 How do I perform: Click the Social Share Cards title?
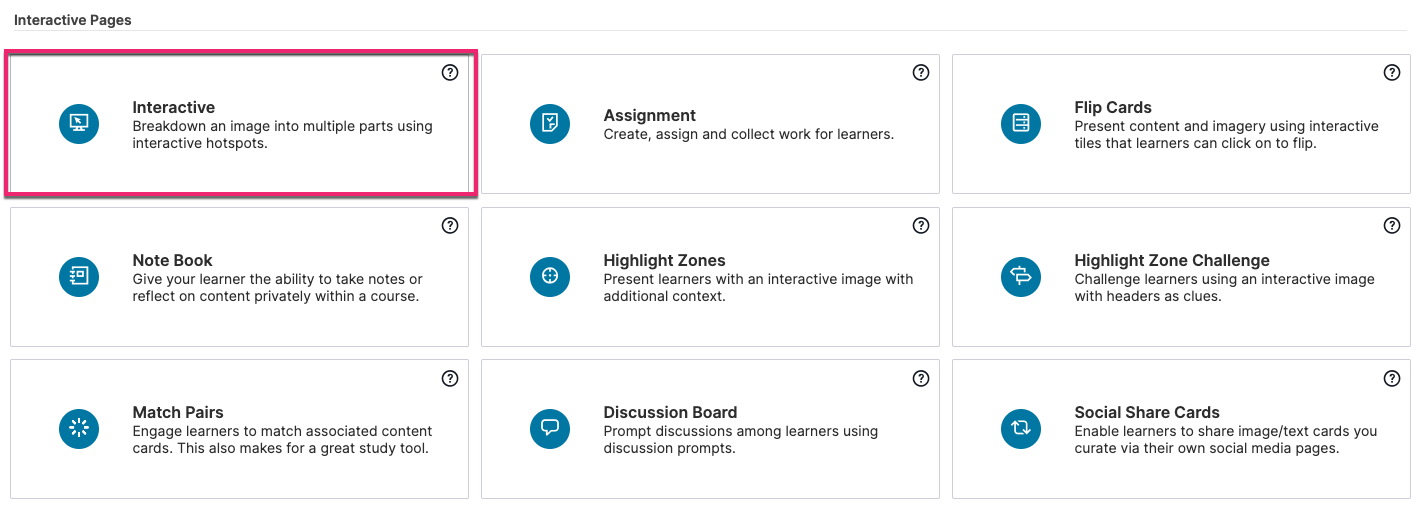1147,412
